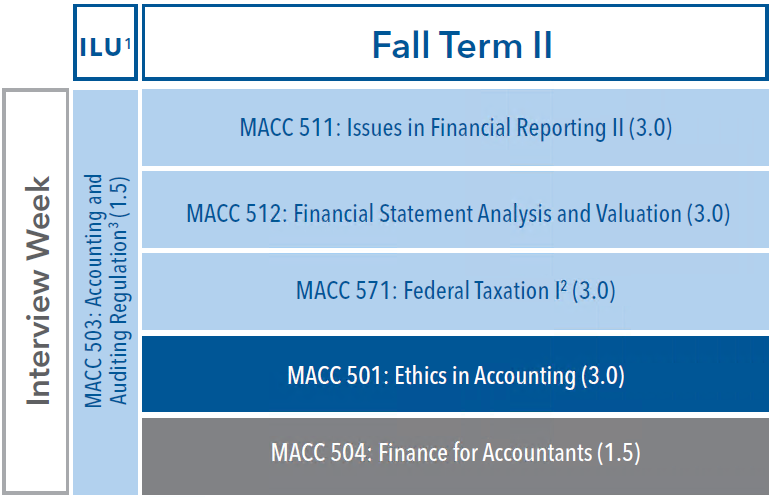
Task: Click the footnote 1 superscript beside ILU
Action: click(x=128, y=44)
